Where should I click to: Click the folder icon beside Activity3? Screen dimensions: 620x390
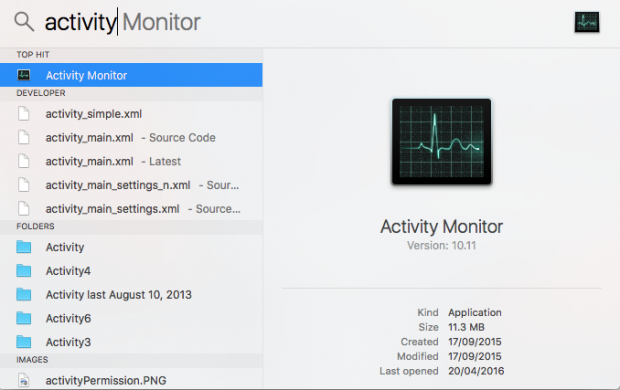pos(24,342)
